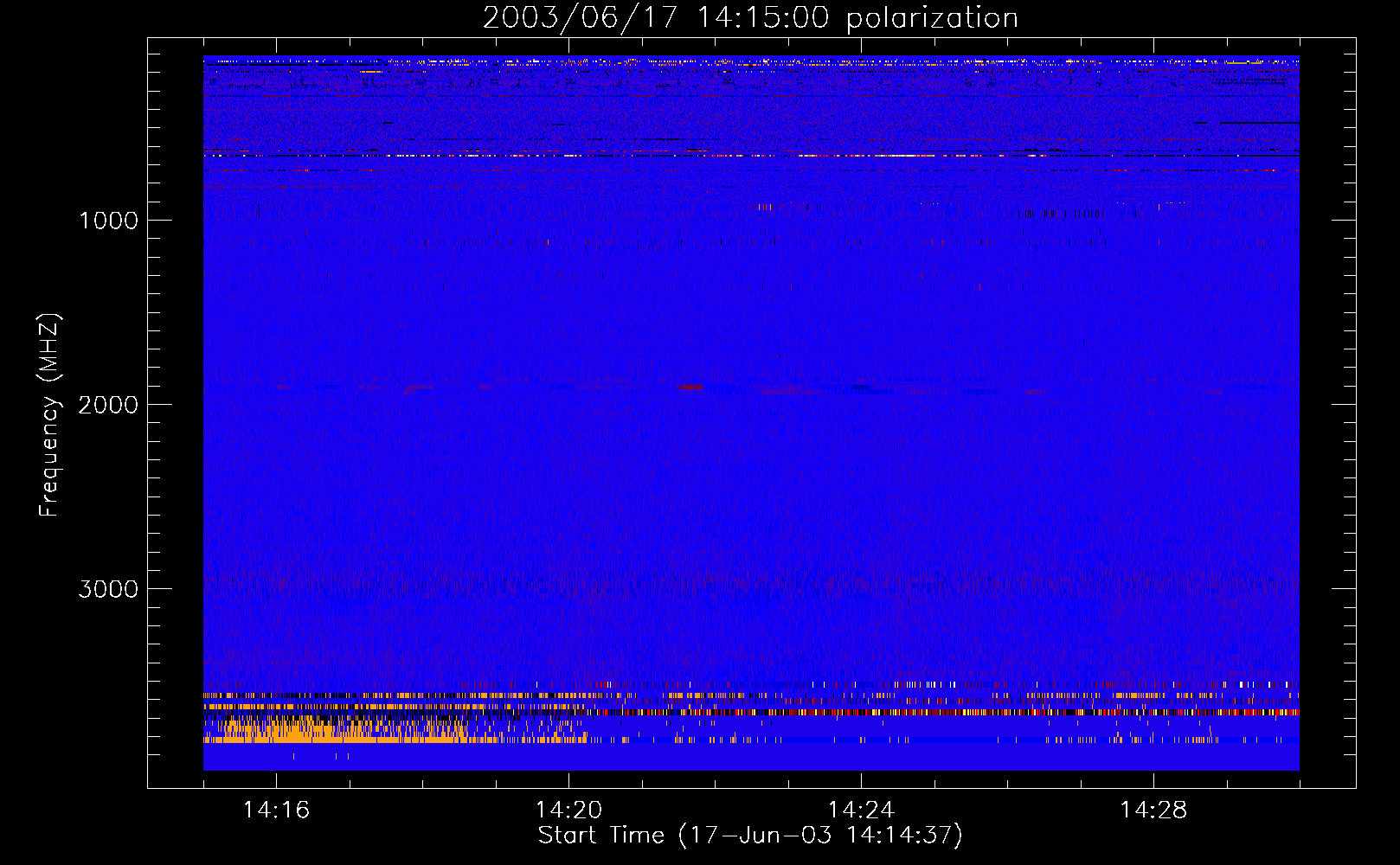Image resolution: width=1400 pixels, height=865 pixels.
Task: Click the 14:20 time tick label
Action: [568, 810]
